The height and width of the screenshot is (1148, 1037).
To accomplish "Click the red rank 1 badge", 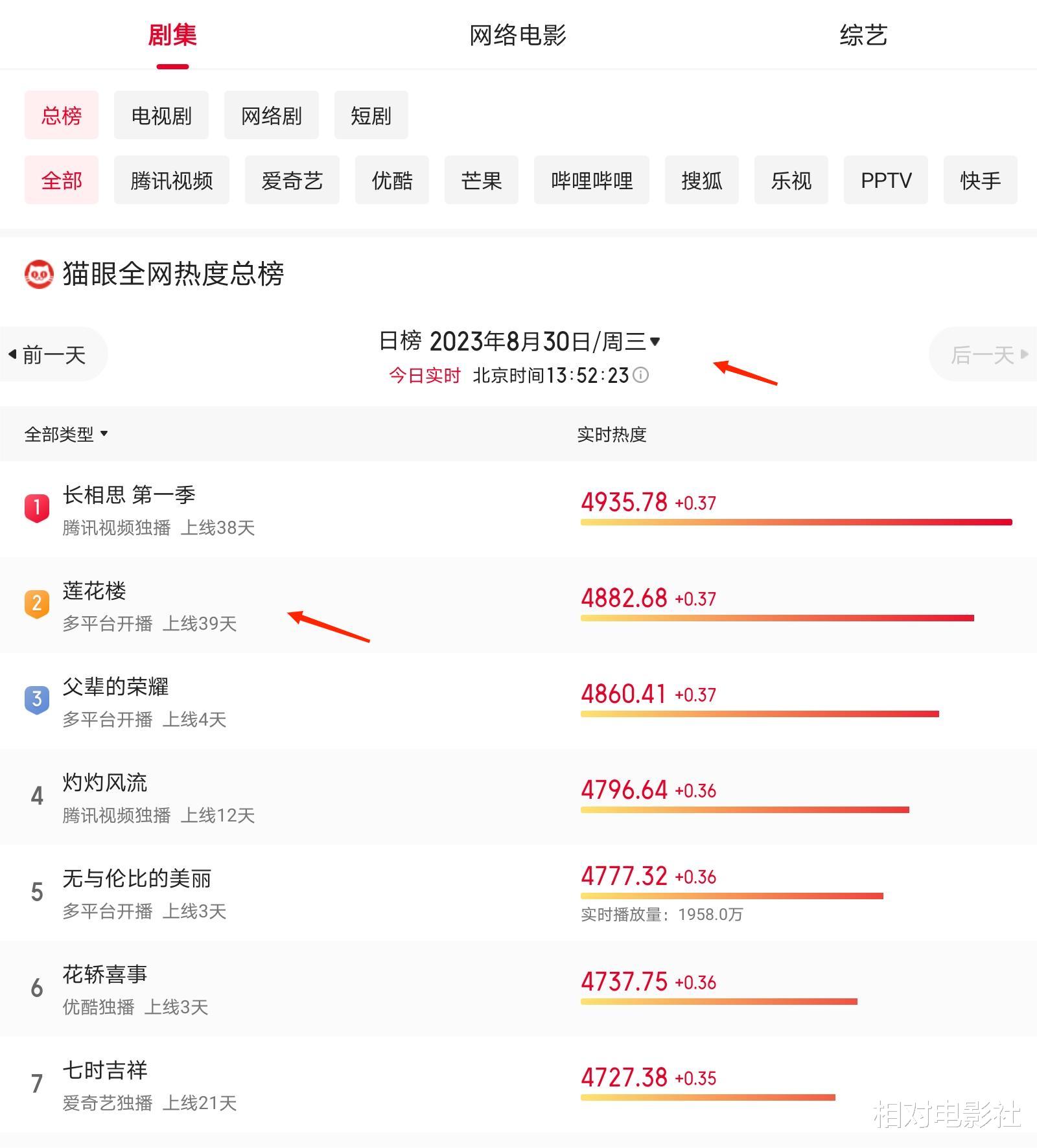I will [x=37, y=508].
